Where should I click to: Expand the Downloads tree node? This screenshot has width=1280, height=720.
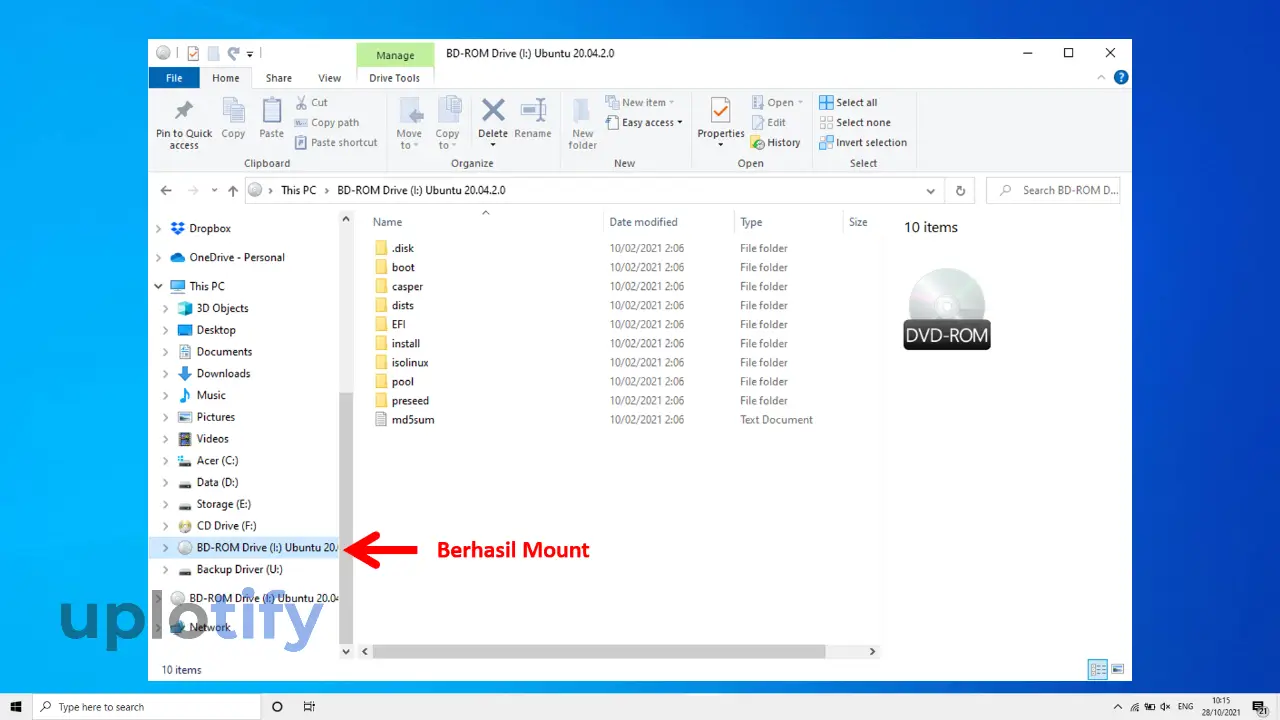point(166,373)
